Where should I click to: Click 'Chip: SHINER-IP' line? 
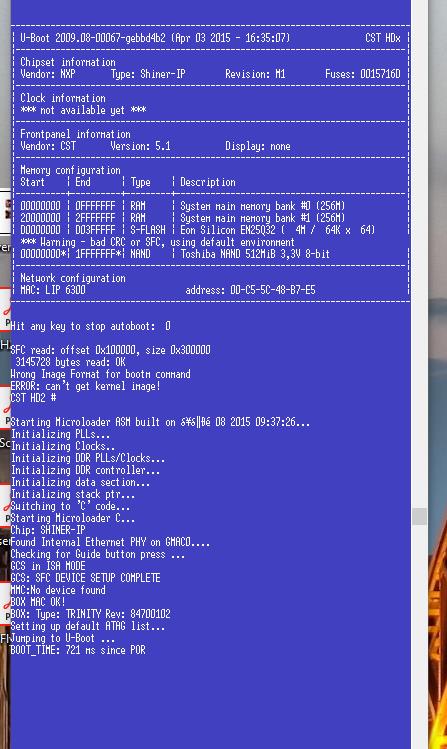48,530
